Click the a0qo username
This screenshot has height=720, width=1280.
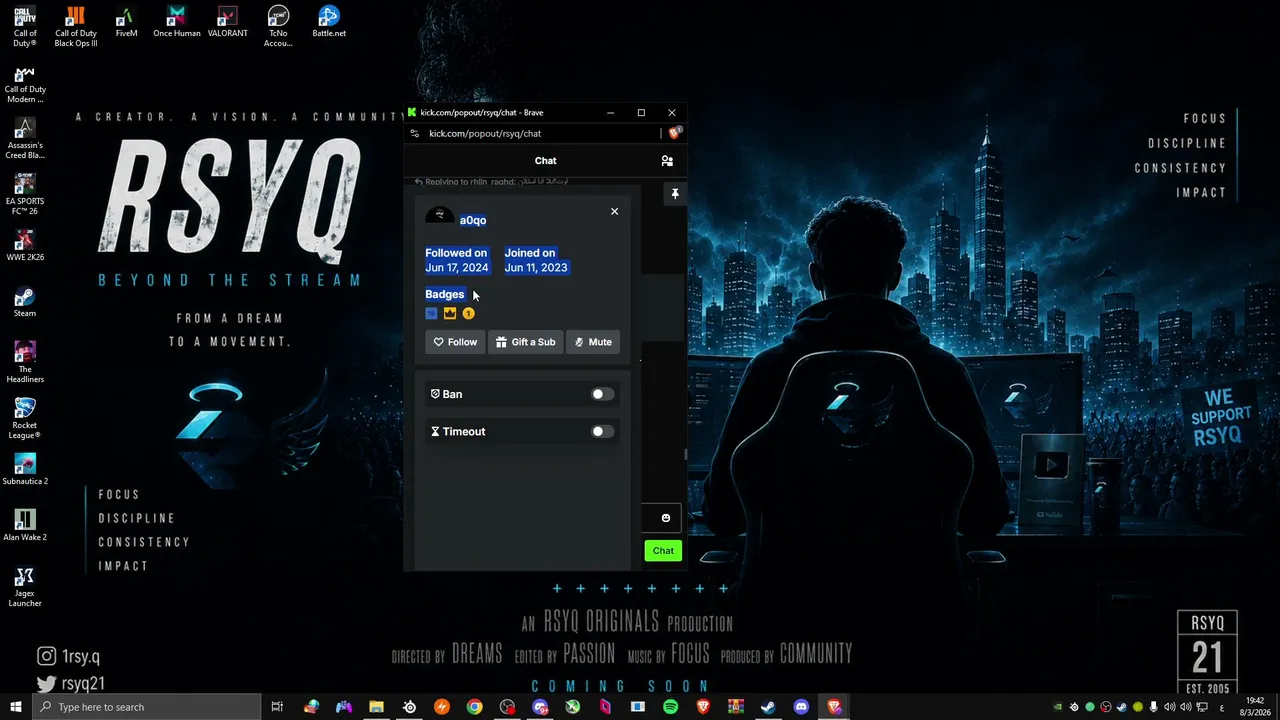click(x=473, y=220)
